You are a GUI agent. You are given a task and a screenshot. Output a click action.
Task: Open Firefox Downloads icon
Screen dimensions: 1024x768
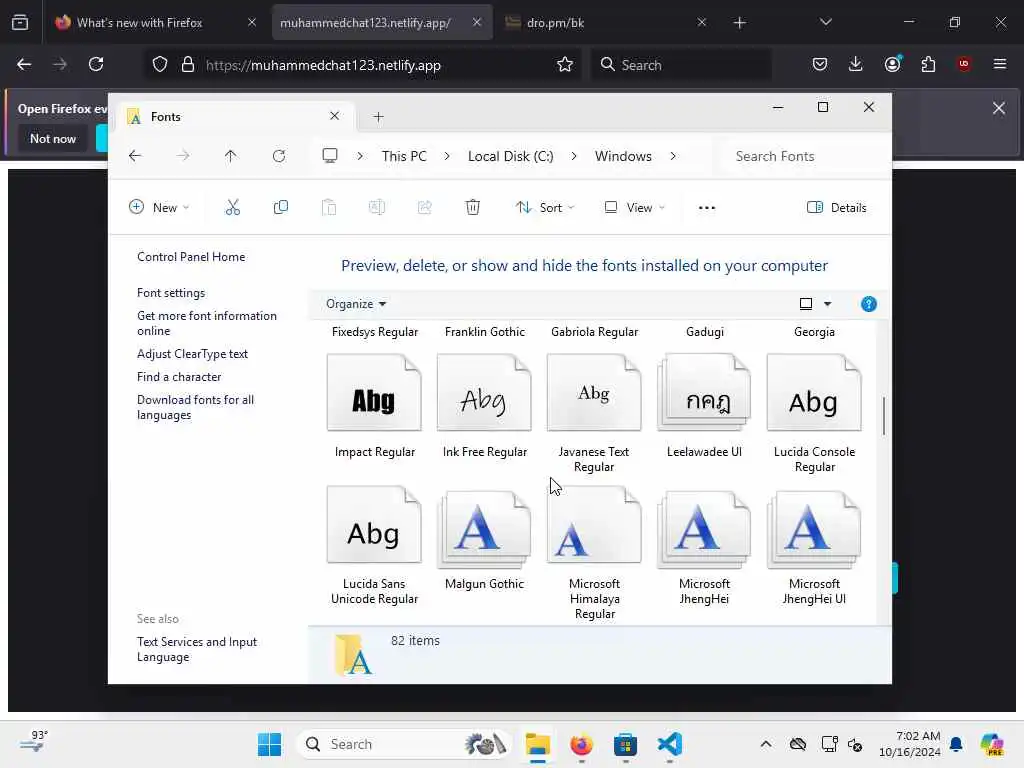coord(856,64)
